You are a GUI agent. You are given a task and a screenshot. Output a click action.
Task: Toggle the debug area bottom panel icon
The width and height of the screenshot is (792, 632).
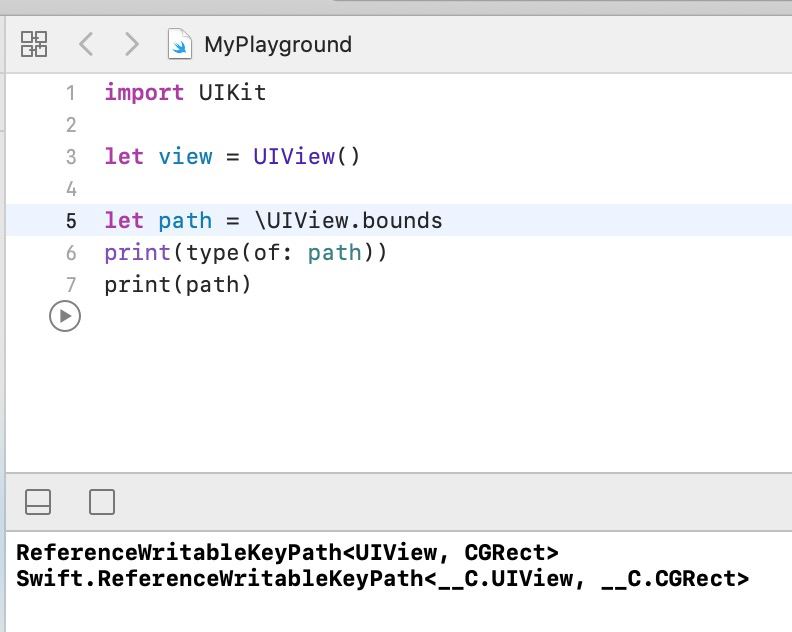(x=38, y=502)
